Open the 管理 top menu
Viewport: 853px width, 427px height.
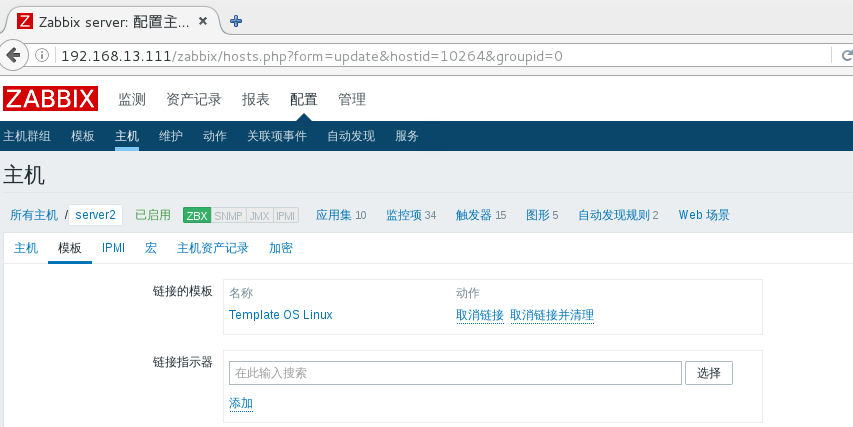pyautogui.click(x=352, y=100)
